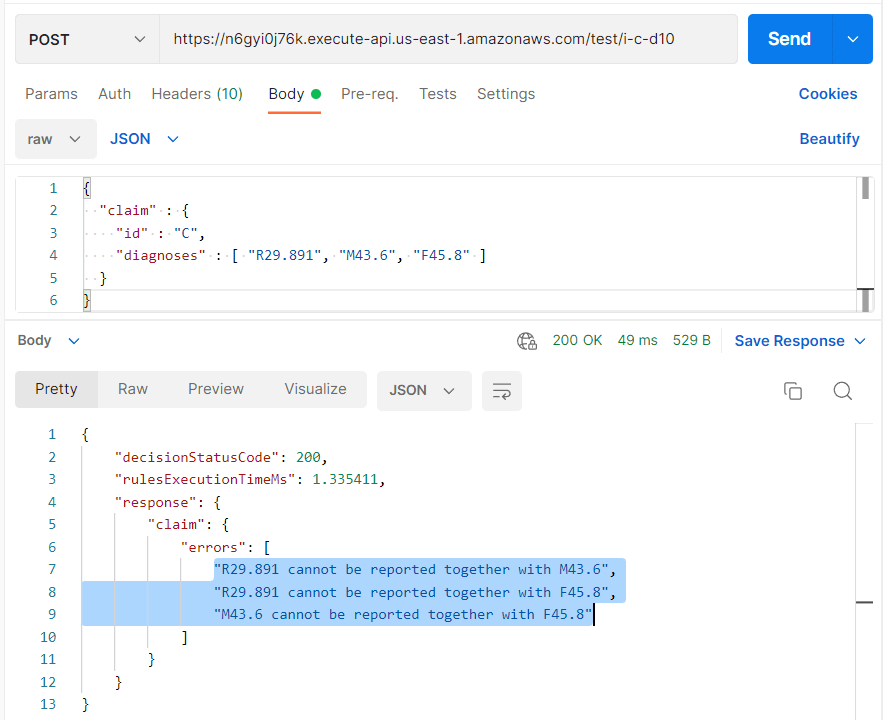The image size is (884, 720).
Task: Open the Headers (10) tab
Action: pos(197,94)
